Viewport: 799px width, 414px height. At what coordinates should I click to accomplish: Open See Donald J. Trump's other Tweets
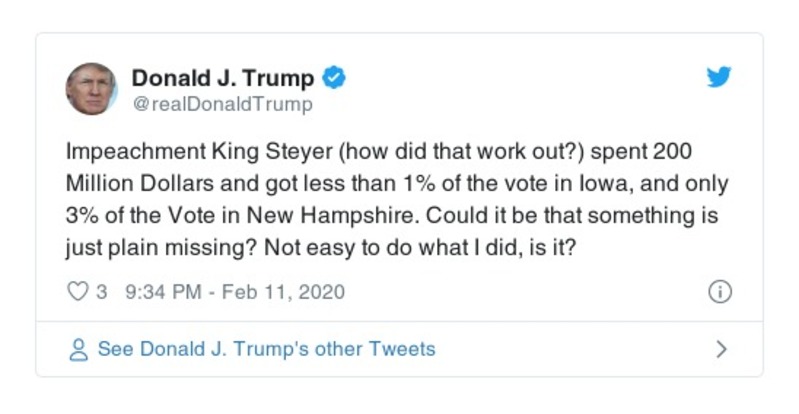tap(266, 349)
